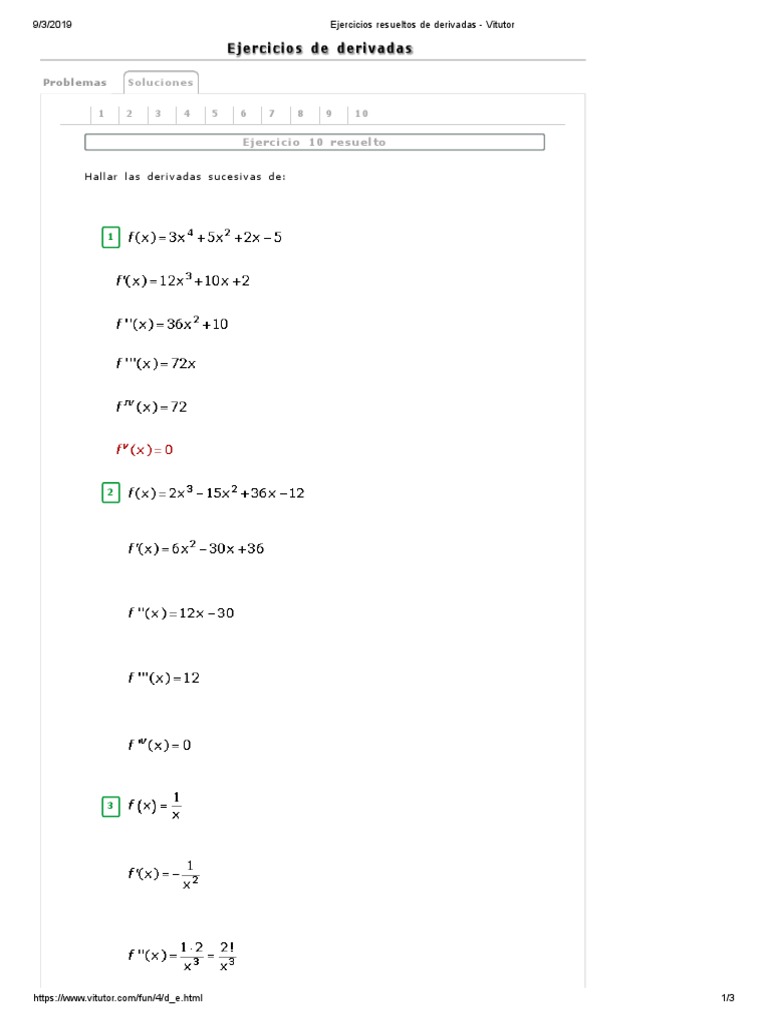Select exercise number 7
Viewport: 768px width, 1024px height.
pos(272,114)
